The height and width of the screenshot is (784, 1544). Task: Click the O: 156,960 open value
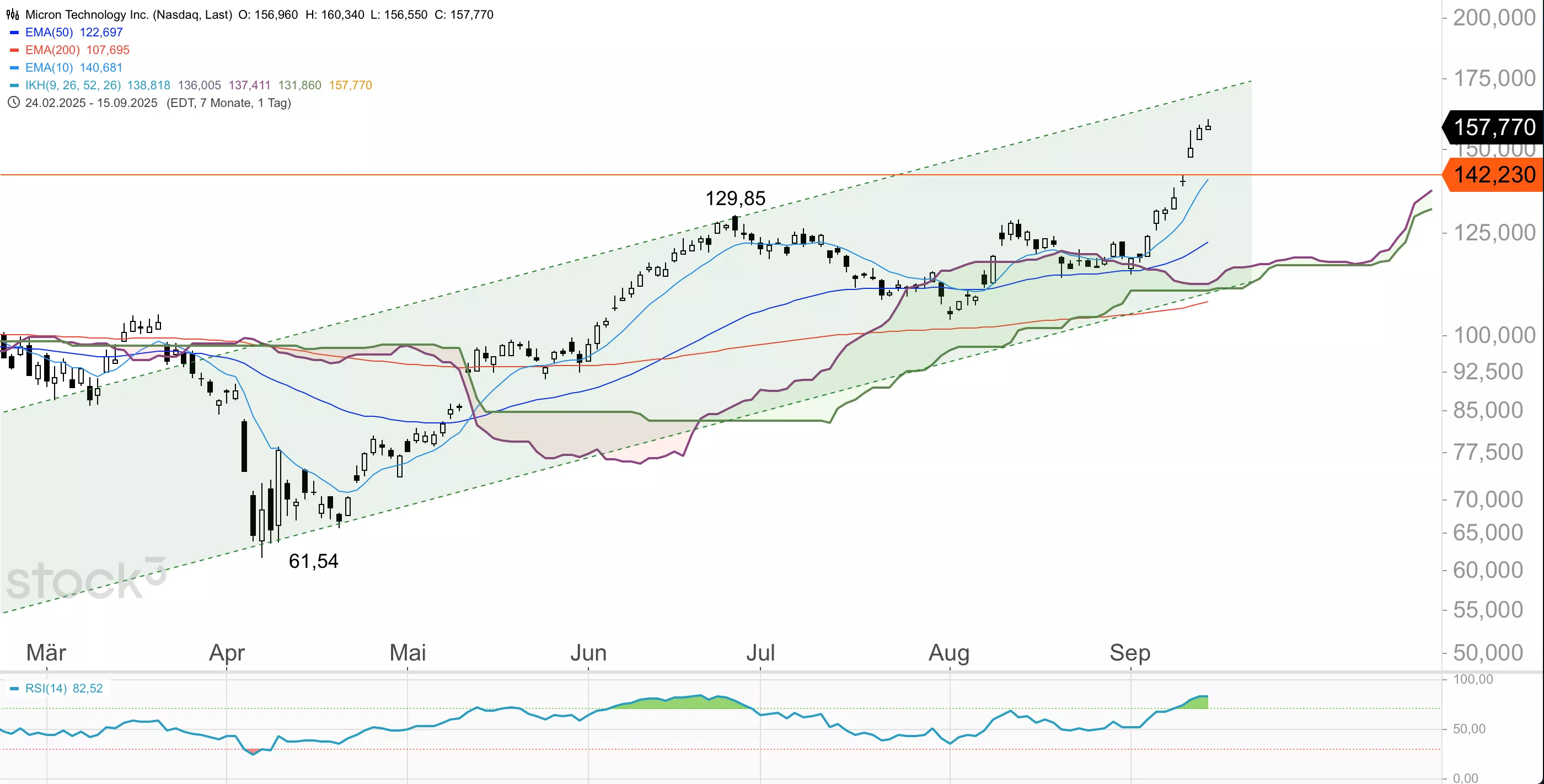268,14
